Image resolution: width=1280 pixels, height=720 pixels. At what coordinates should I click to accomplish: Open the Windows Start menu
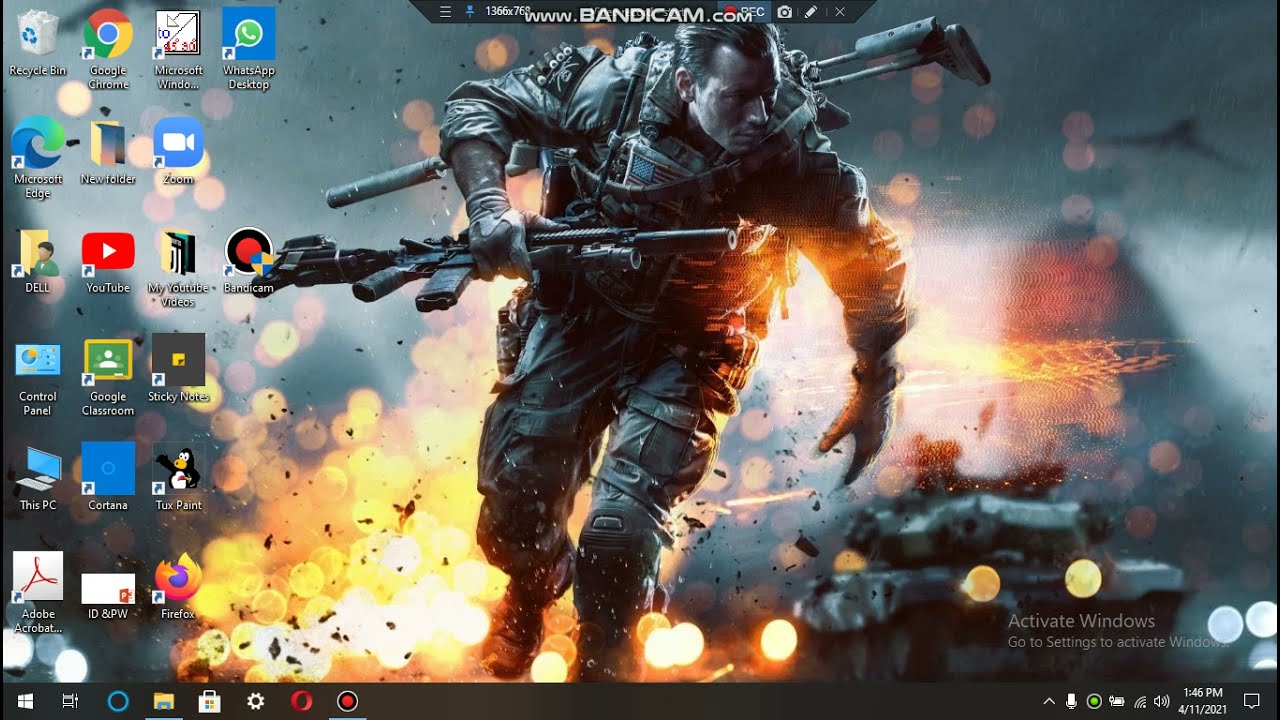click(25, 701)
